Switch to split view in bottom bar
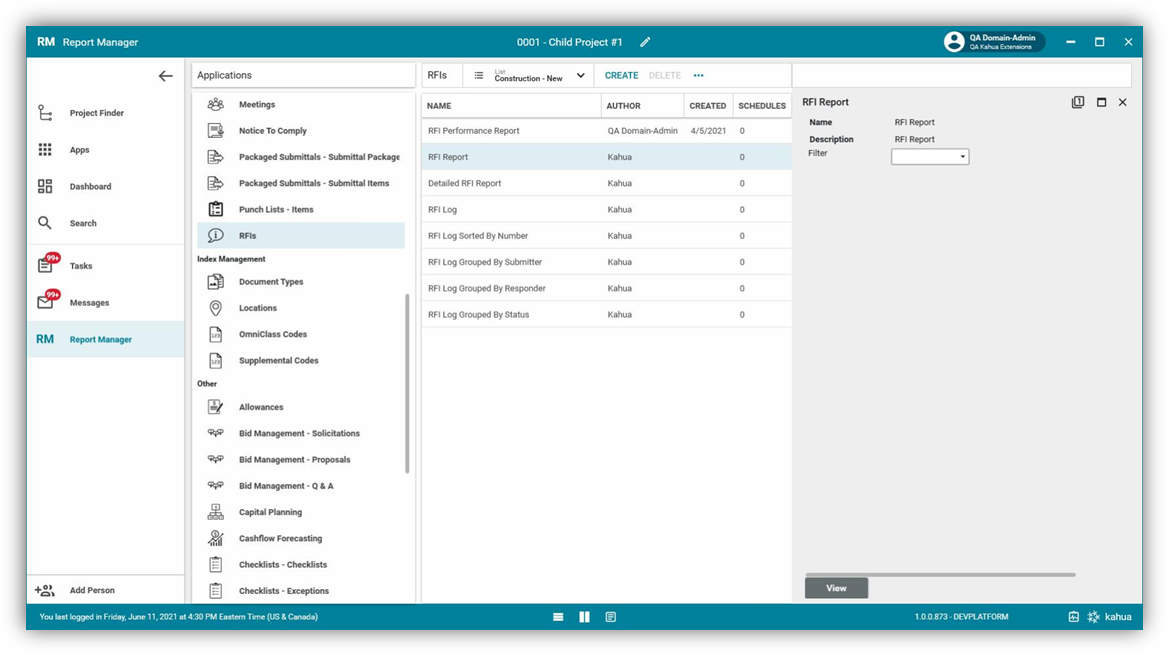The height and width of the screenshot is (655, 1168). click(584, 617)
